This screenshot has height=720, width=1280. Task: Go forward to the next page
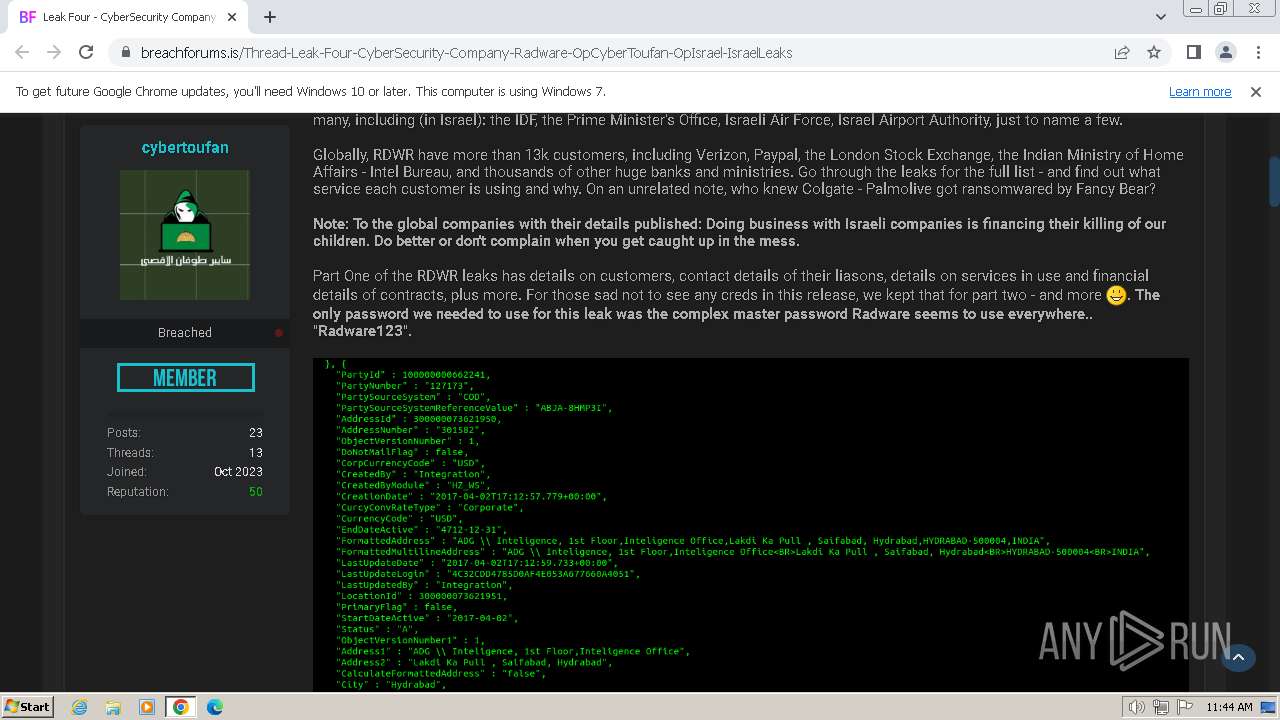coord(54,52)
